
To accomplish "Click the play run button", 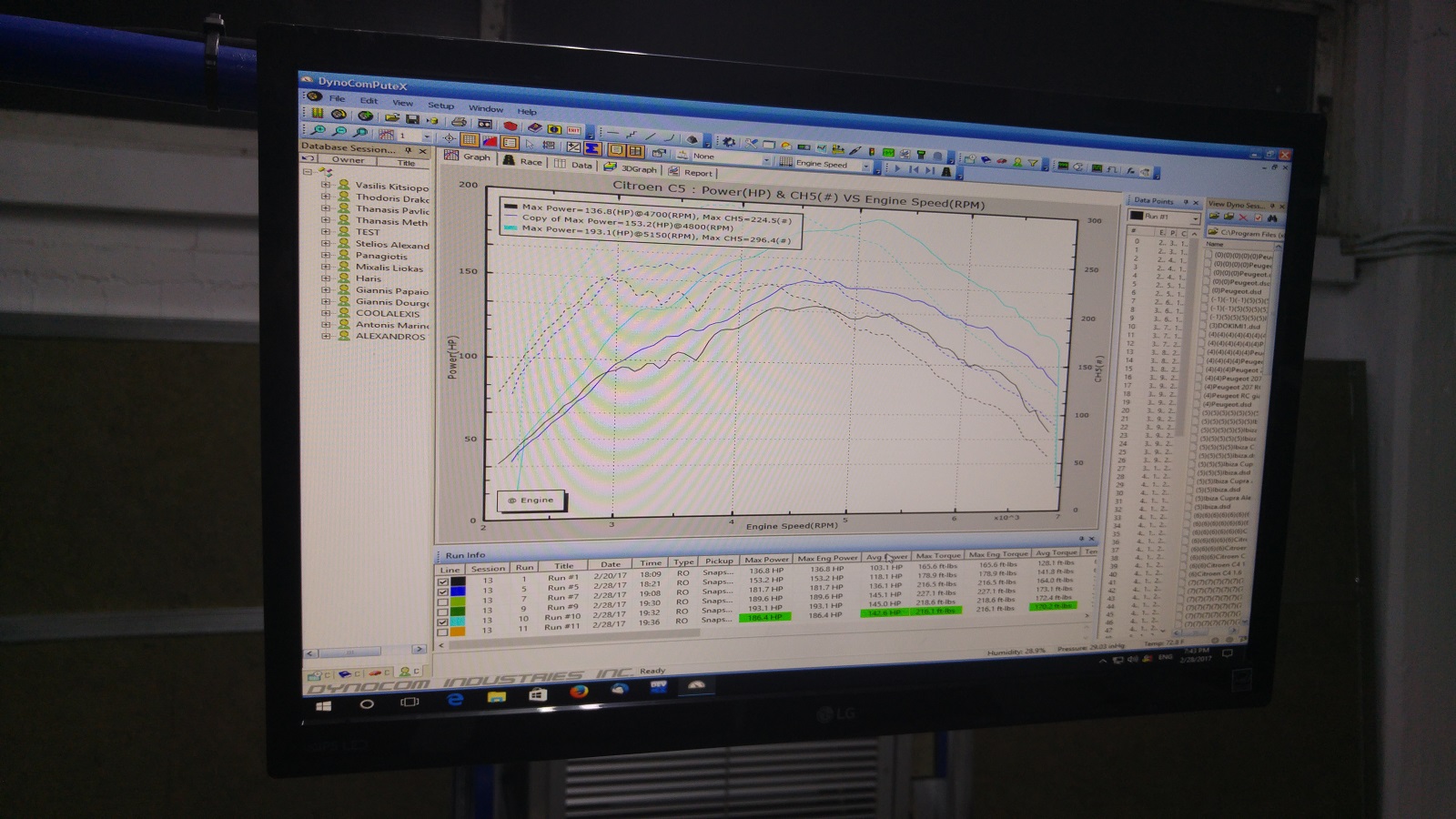I will 897,168.
